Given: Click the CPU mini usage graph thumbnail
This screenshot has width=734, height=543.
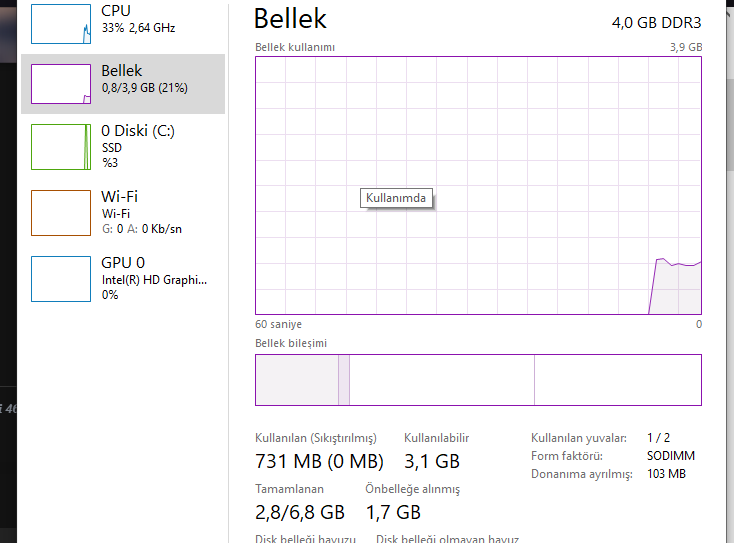Looking at the screenshot, I should (60, 23).
